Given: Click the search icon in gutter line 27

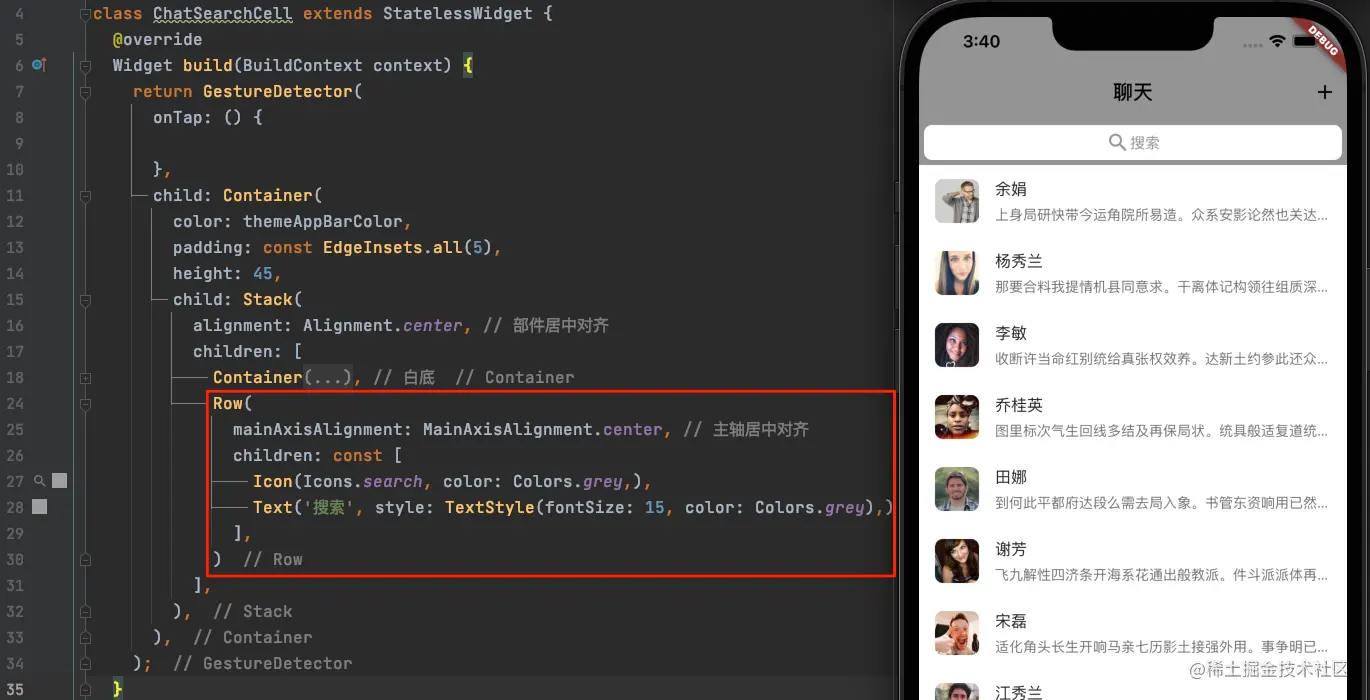Looking at the screenshot, I should pyautogui.click(x=40, y=481).
